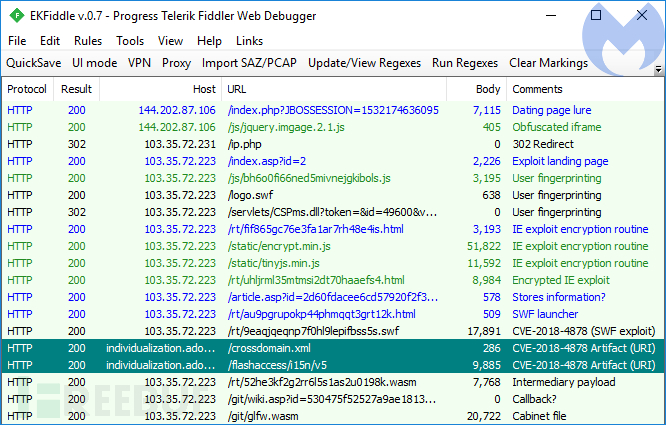The height and width of the screenshot is (425, 666).
Task: Open the View menu
Action: point(170,41)
